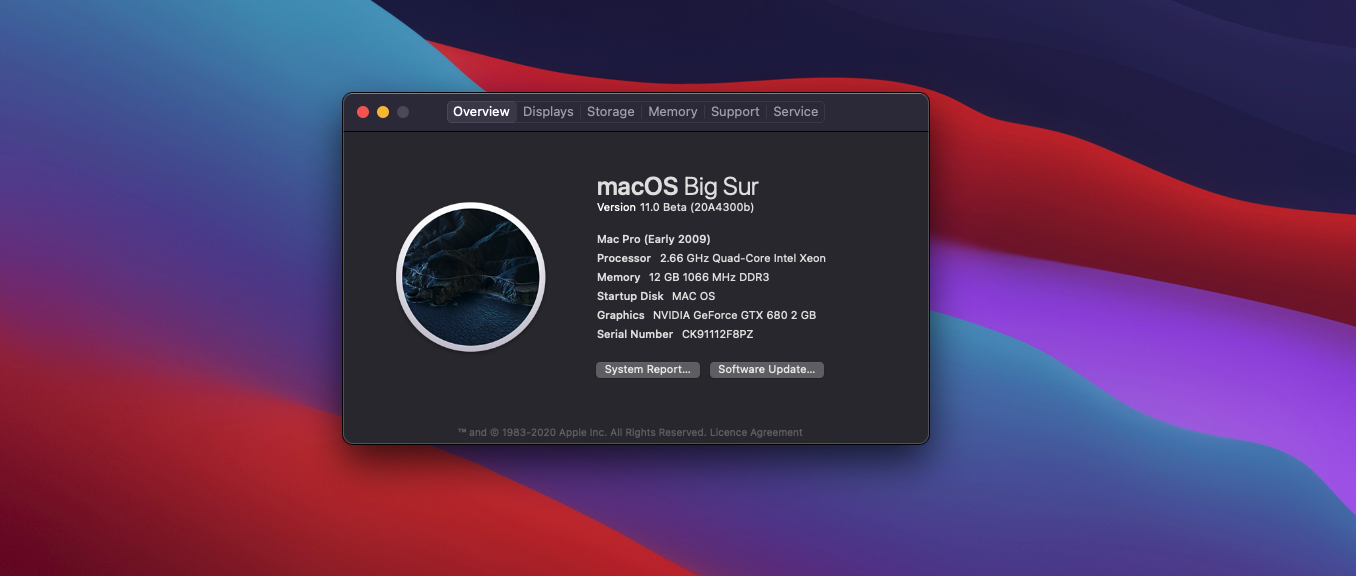Open the Licence Agreement link
This screenshot has height=576, width=1356.
tap(757, 433)
